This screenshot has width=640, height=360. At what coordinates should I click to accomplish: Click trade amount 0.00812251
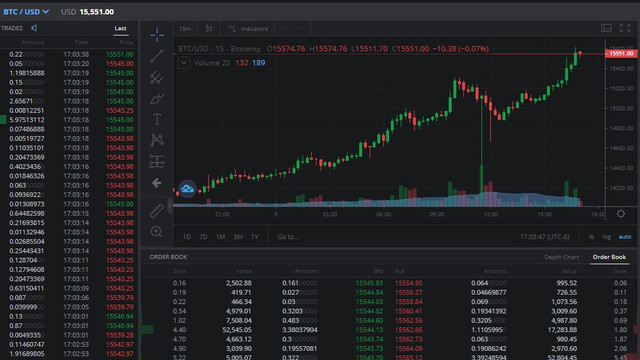tap(27, 111)
